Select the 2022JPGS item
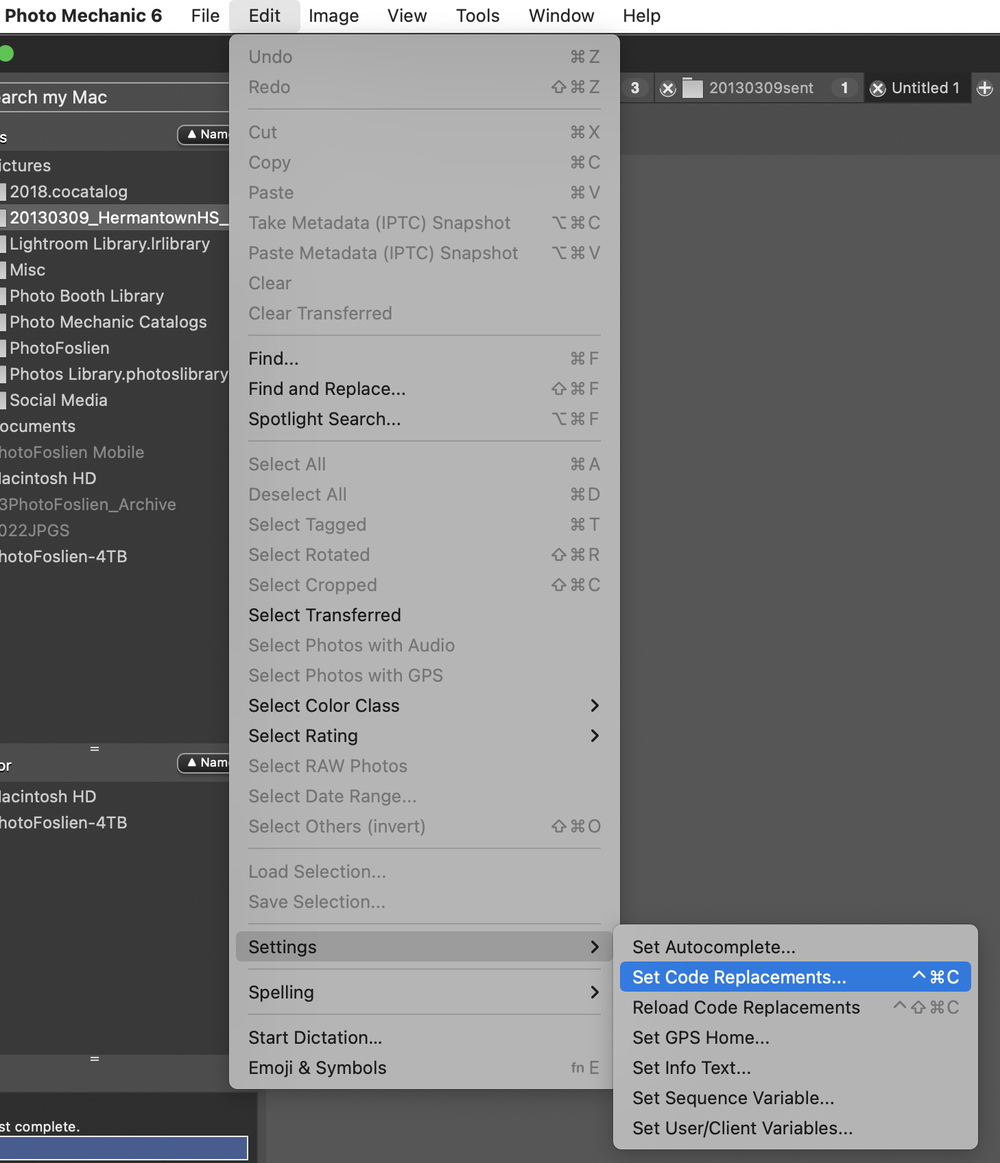 click(x=114, y=530)
